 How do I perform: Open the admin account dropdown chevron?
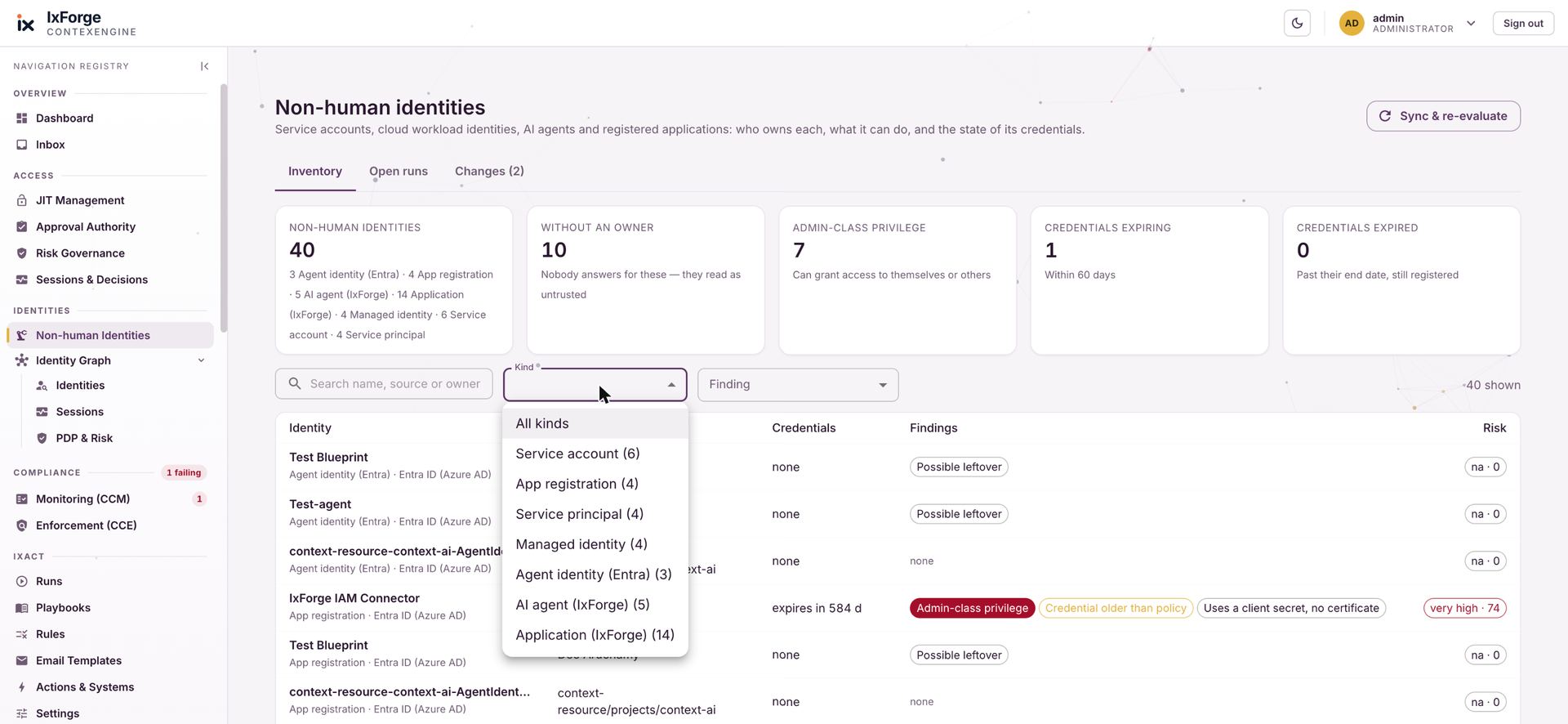pyautogui.click(x=1471, y=23)
